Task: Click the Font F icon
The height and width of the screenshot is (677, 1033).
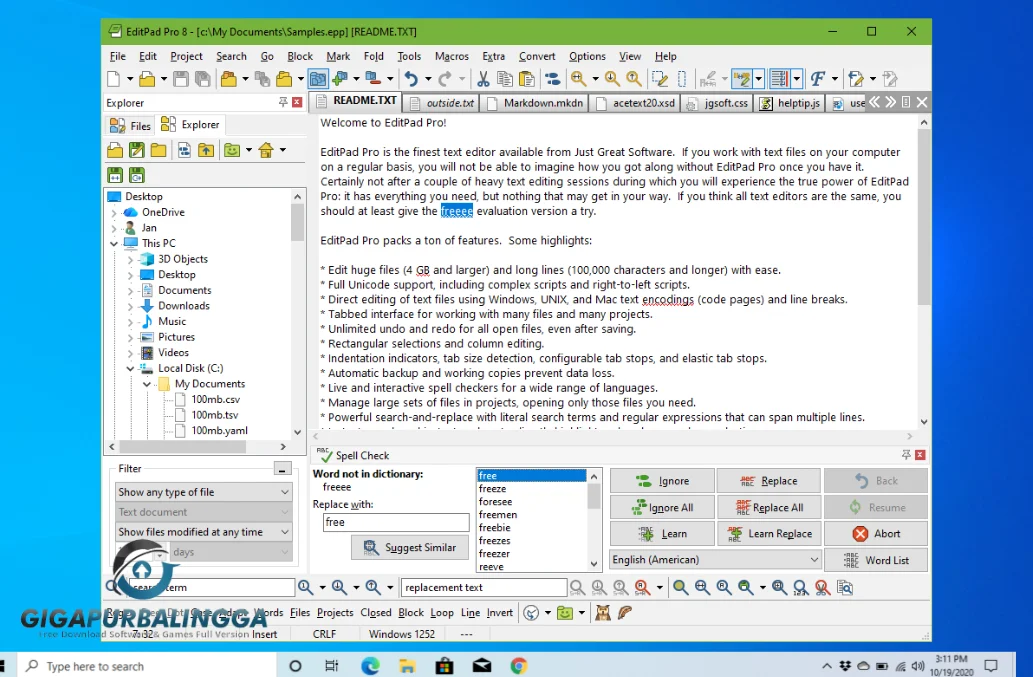Action: [817, 80]
